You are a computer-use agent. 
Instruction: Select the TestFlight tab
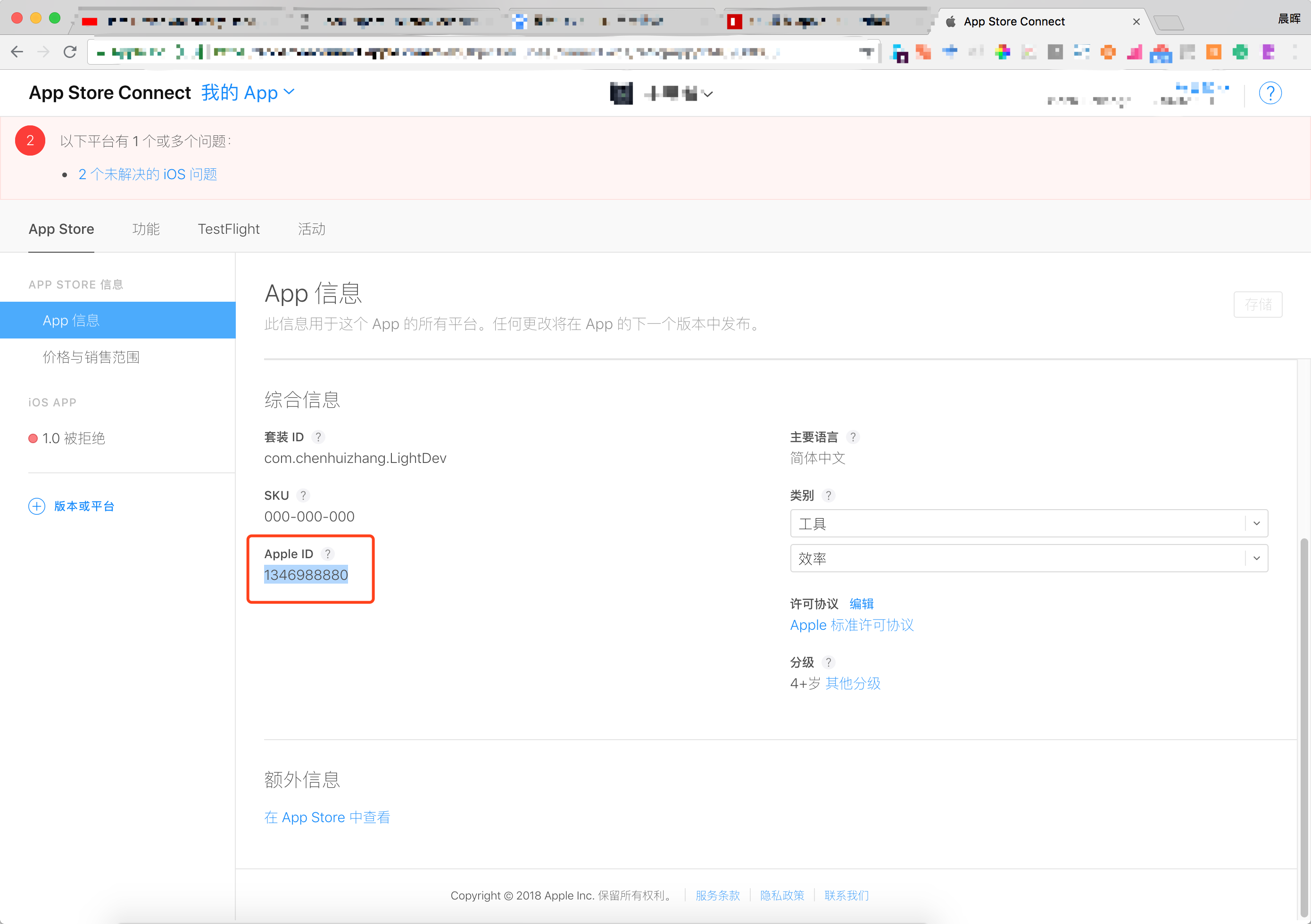[227, 229]
